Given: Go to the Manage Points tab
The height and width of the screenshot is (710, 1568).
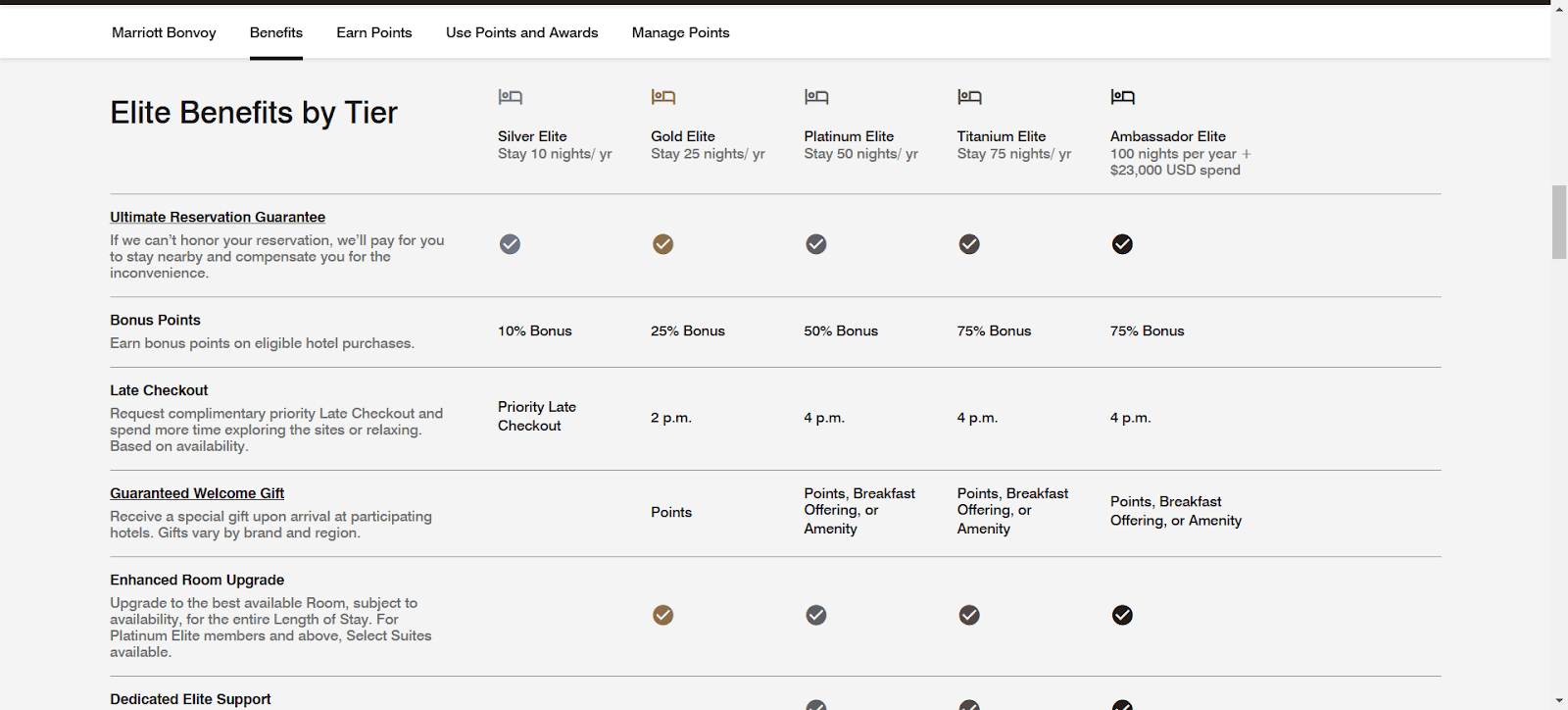Looking at the screenshot, I should tap(680, 32).
